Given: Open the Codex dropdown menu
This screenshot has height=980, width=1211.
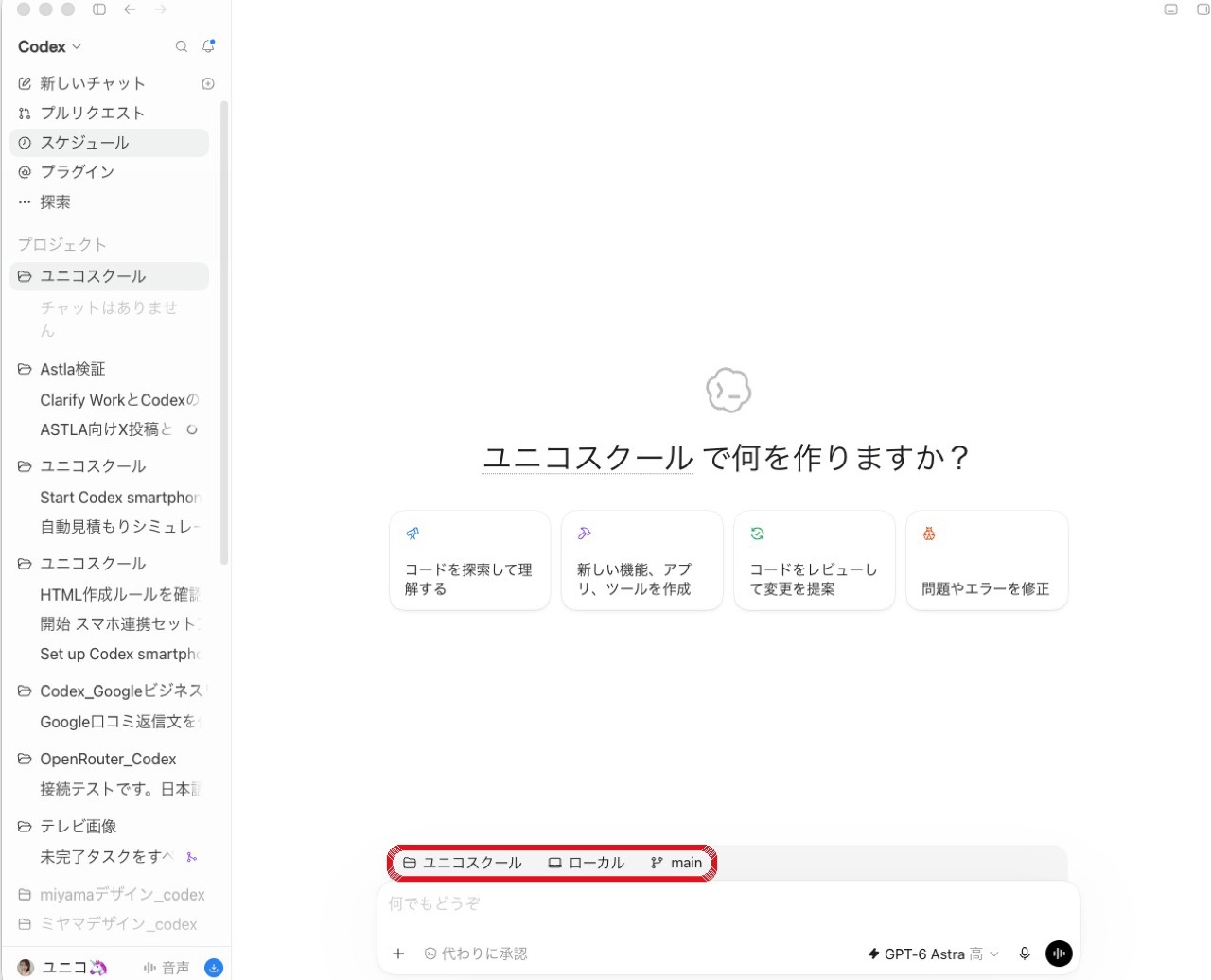Looking at the screenshot, I should tap(49, 46).
